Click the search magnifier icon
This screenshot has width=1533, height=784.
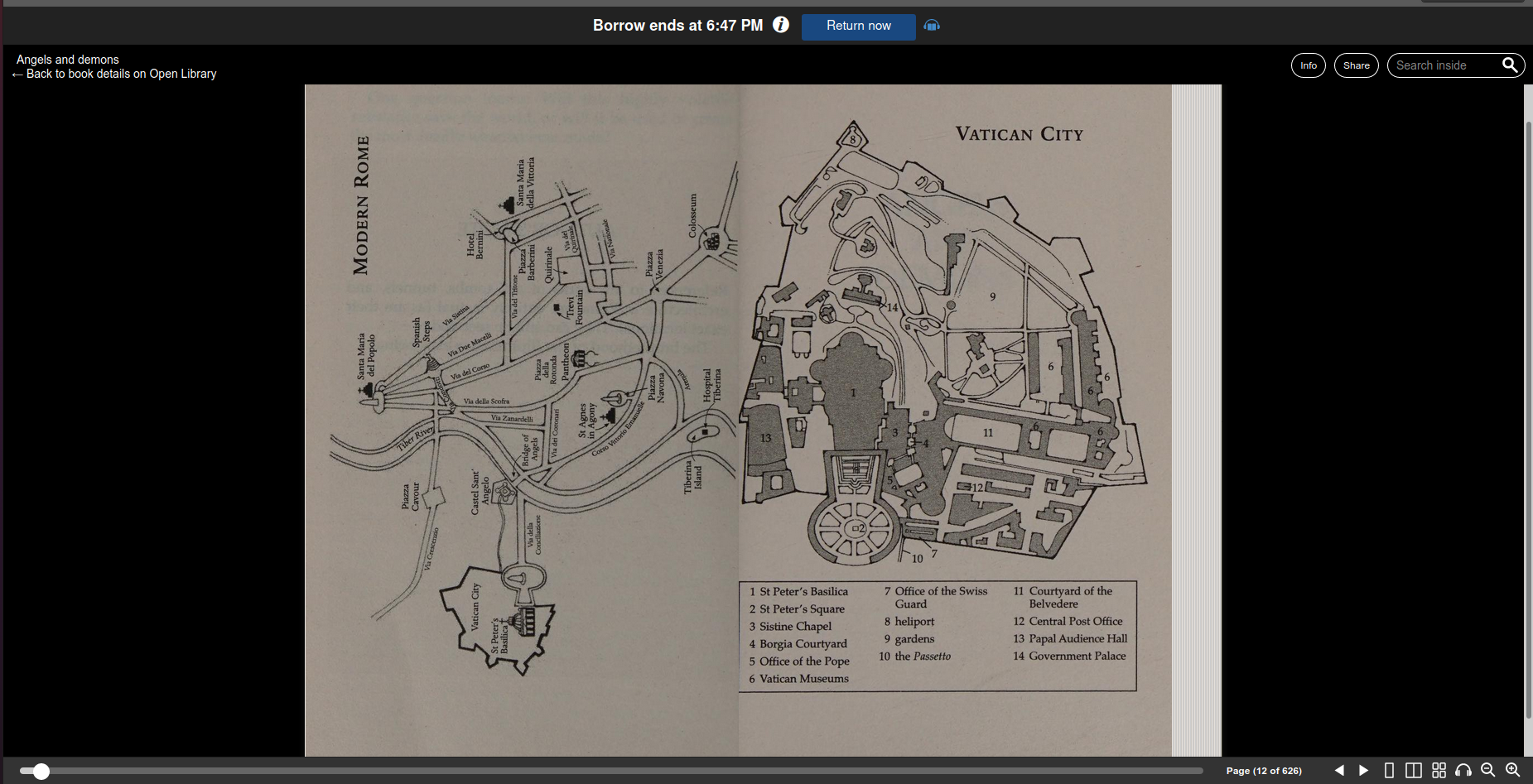[x=1510, y=65]
